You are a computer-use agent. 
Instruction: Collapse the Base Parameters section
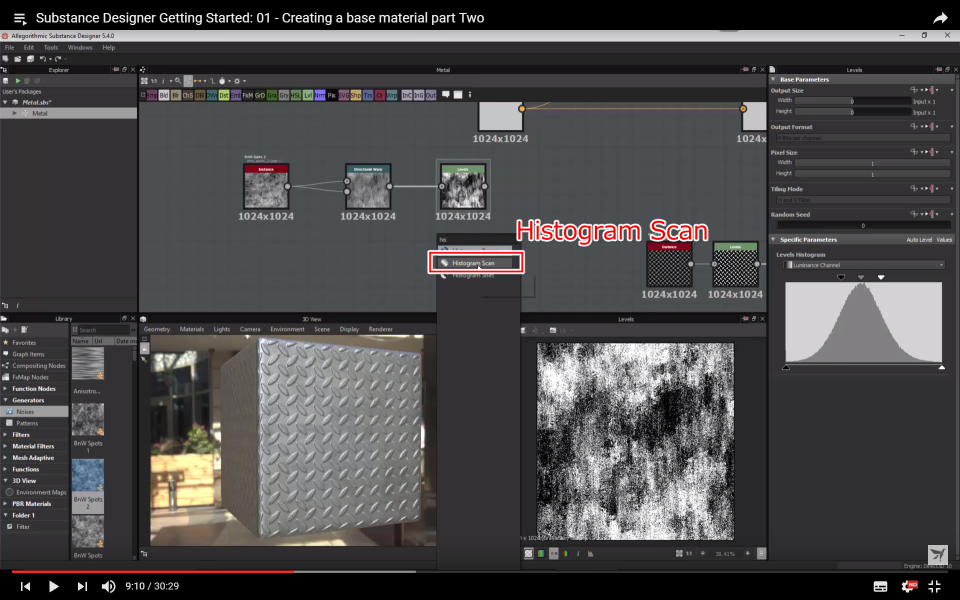tap(773, 80)
